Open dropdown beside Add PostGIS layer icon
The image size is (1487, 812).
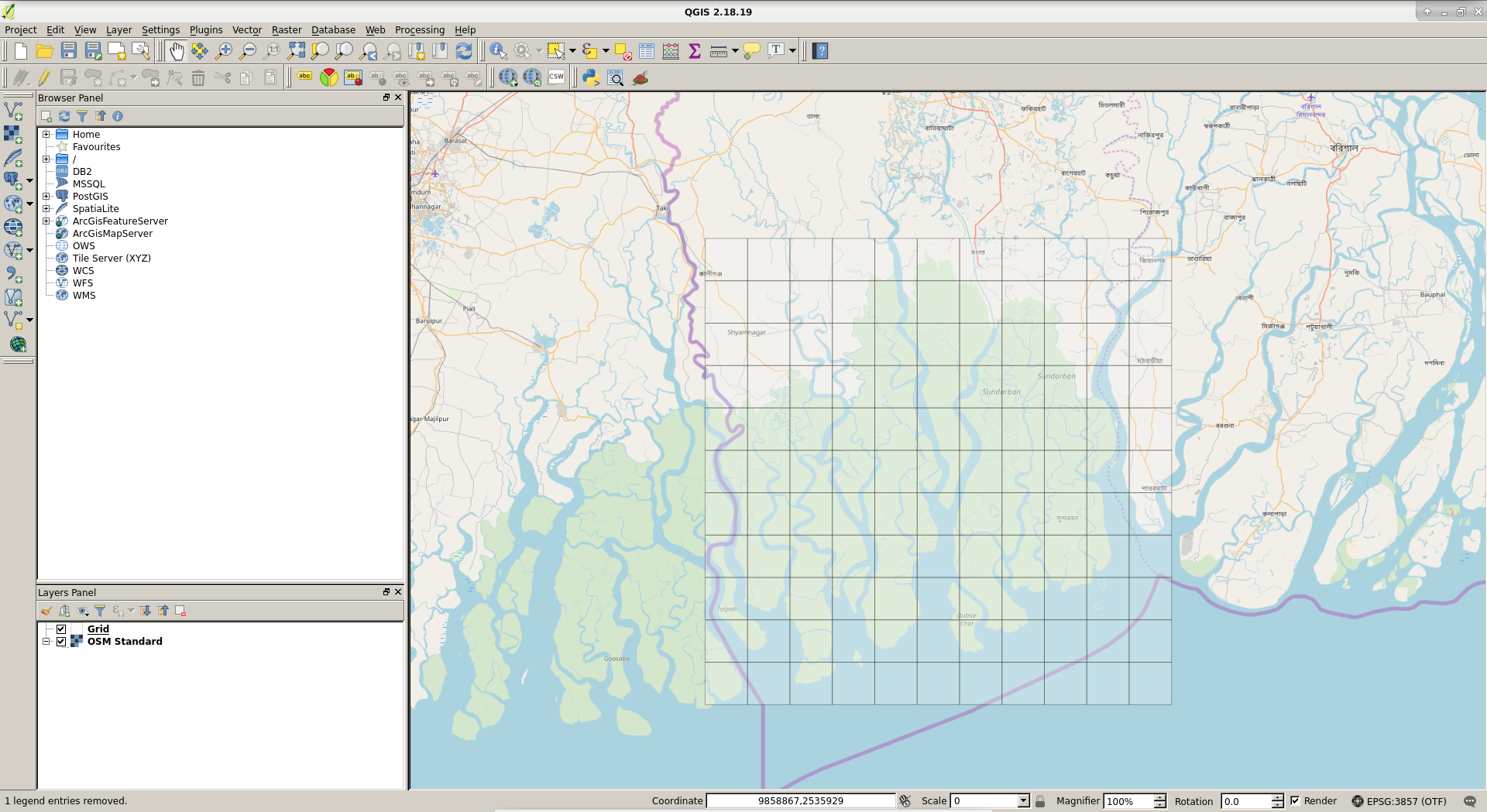29,180
